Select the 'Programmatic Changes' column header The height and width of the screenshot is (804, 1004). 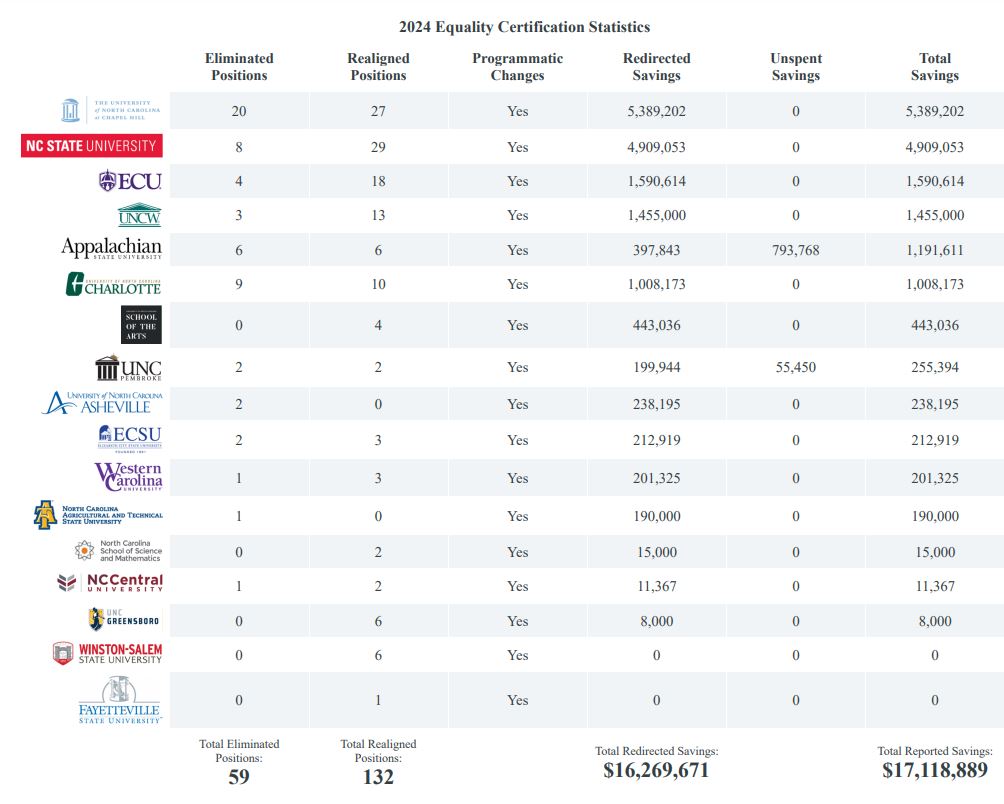tap(517, 67)
